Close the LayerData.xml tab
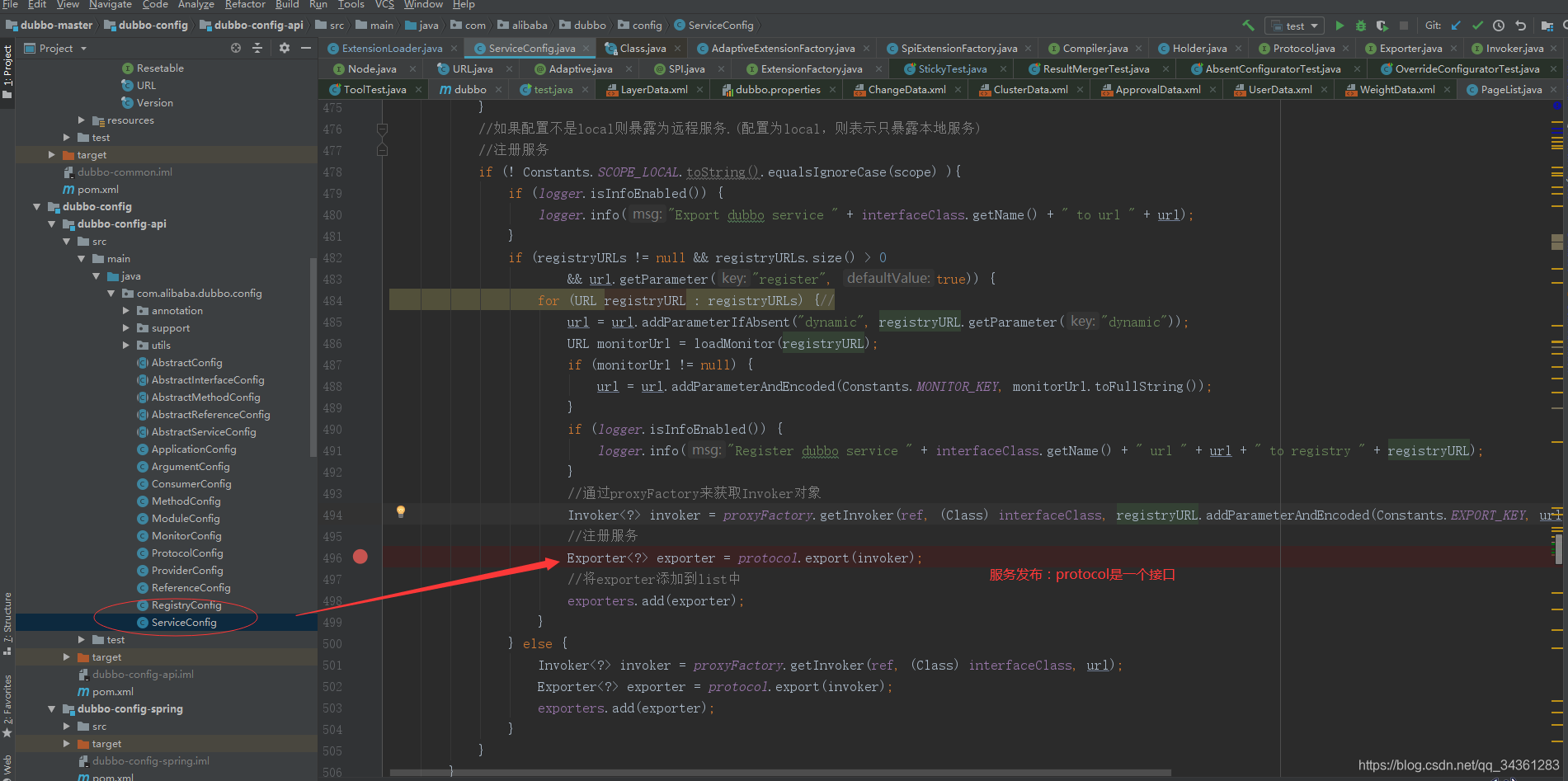 pos(699,90)
